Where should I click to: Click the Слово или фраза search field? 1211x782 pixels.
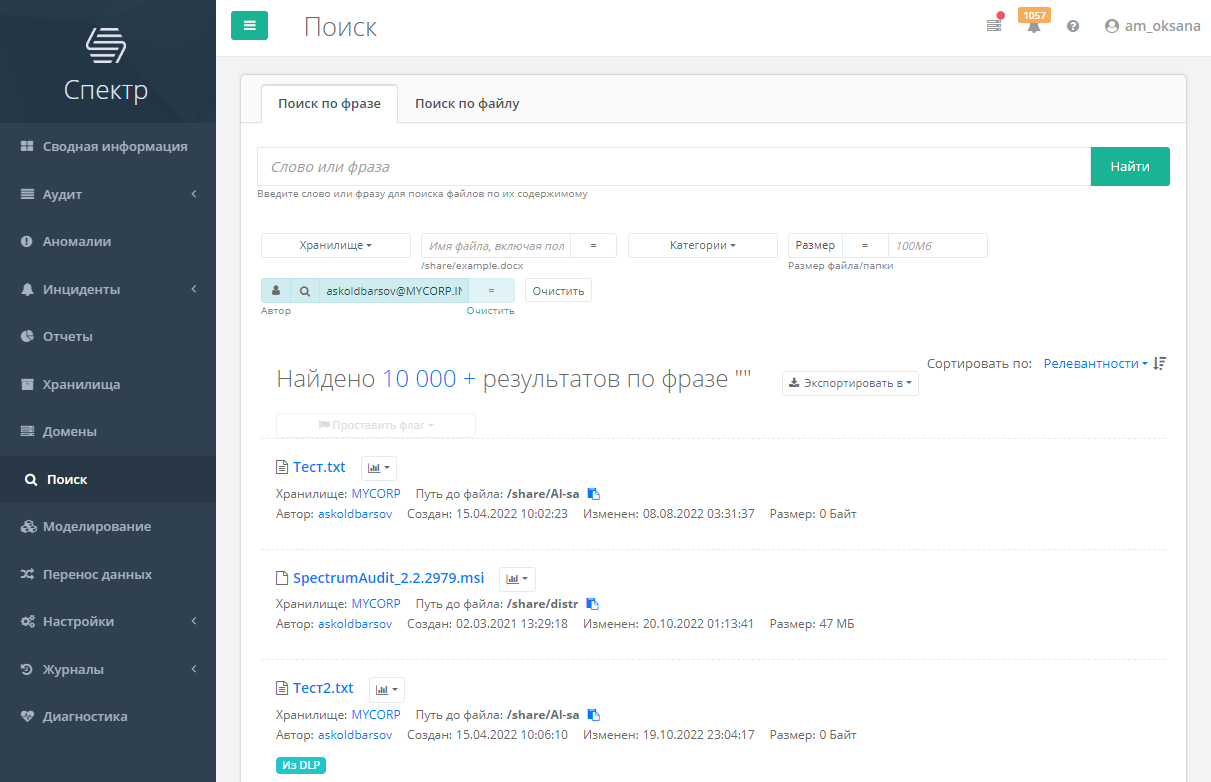(x=673, y=167)
